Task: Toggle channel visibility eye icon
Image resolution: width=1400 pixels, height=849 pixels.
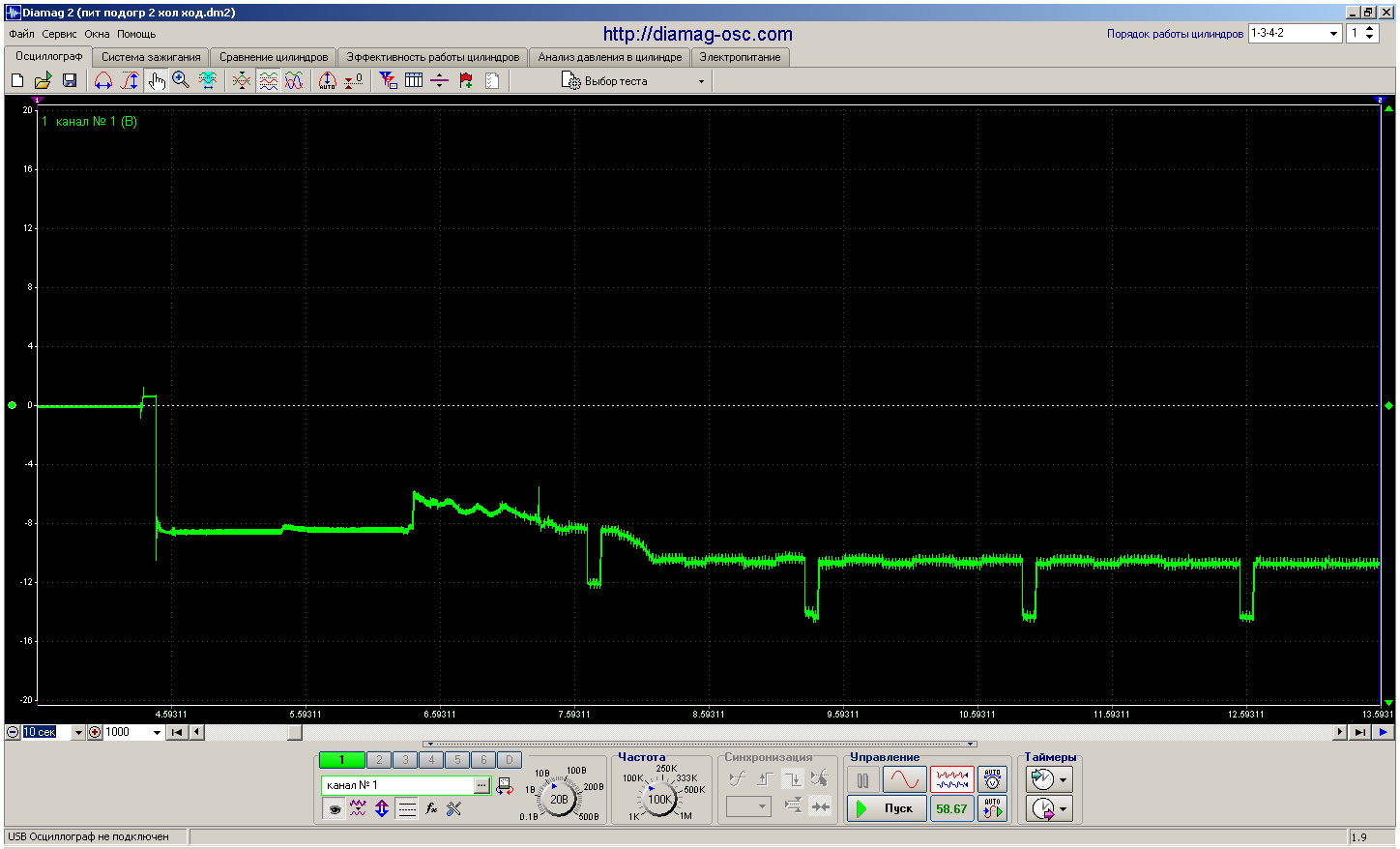Action: [x=335, y=809]
